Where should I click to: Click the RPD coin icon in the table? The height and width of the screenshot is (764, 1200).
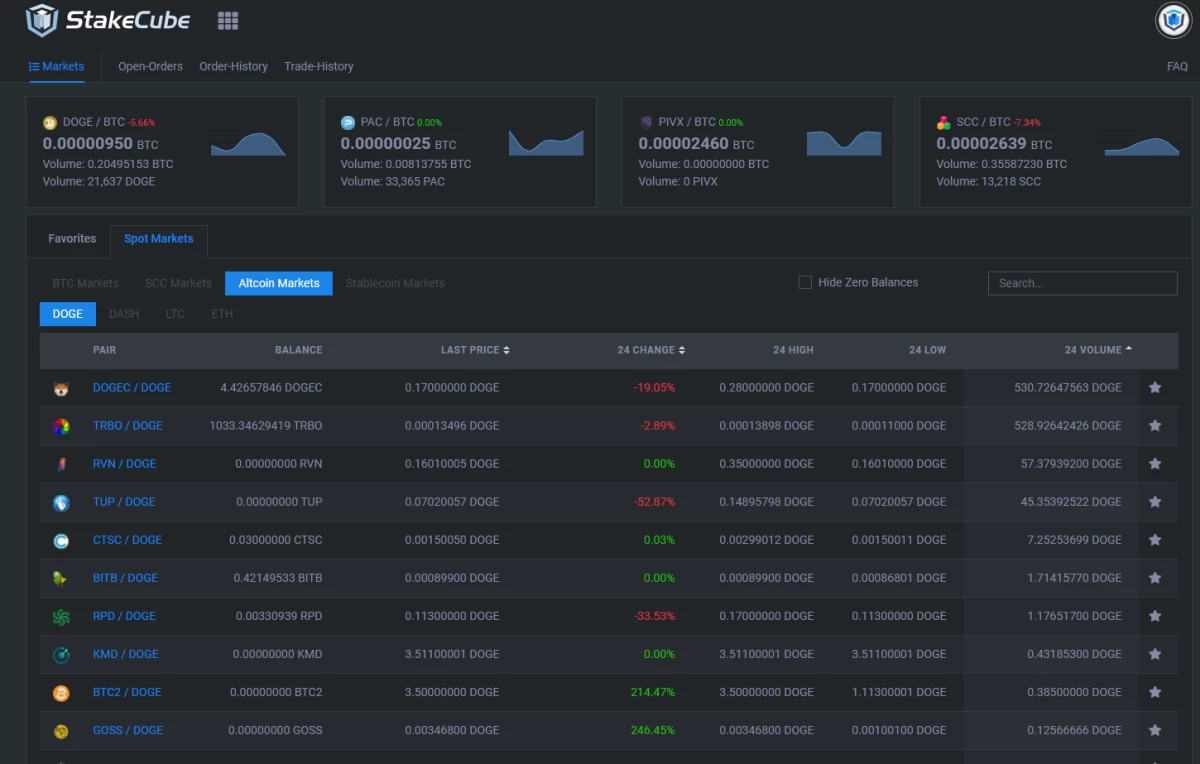pos(61,617)
